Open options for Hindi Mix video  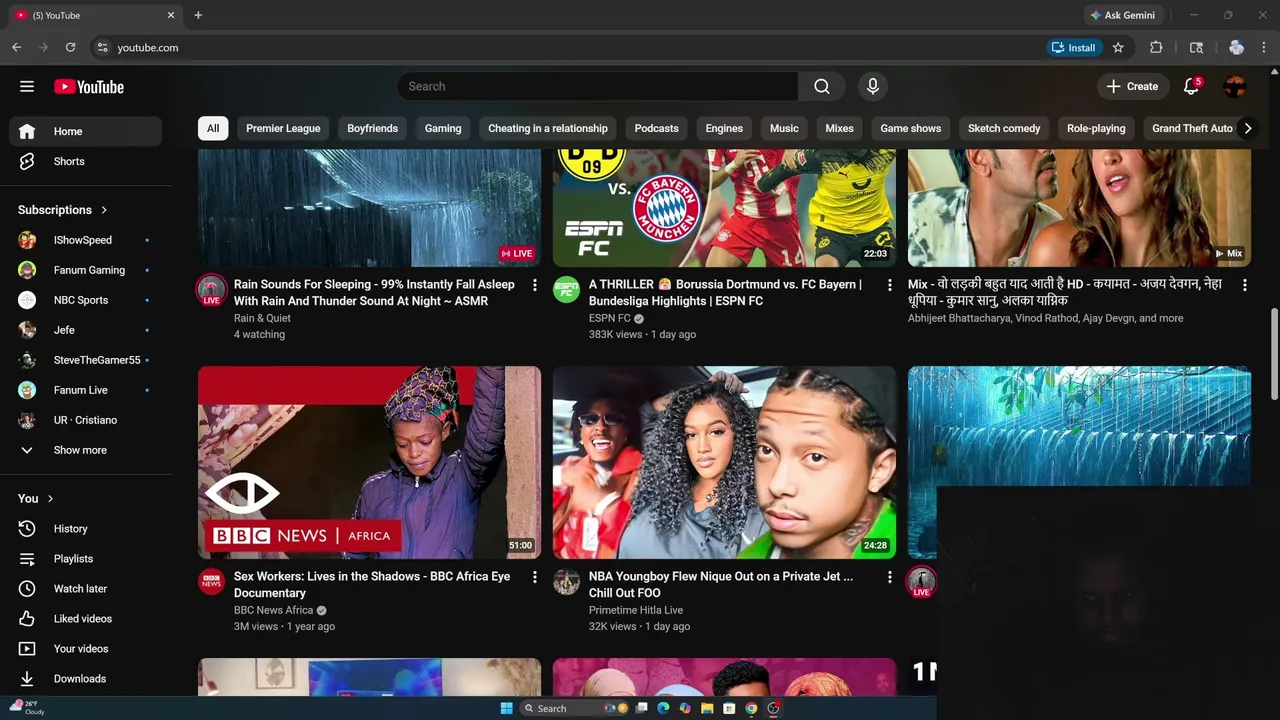point(1245,285)
